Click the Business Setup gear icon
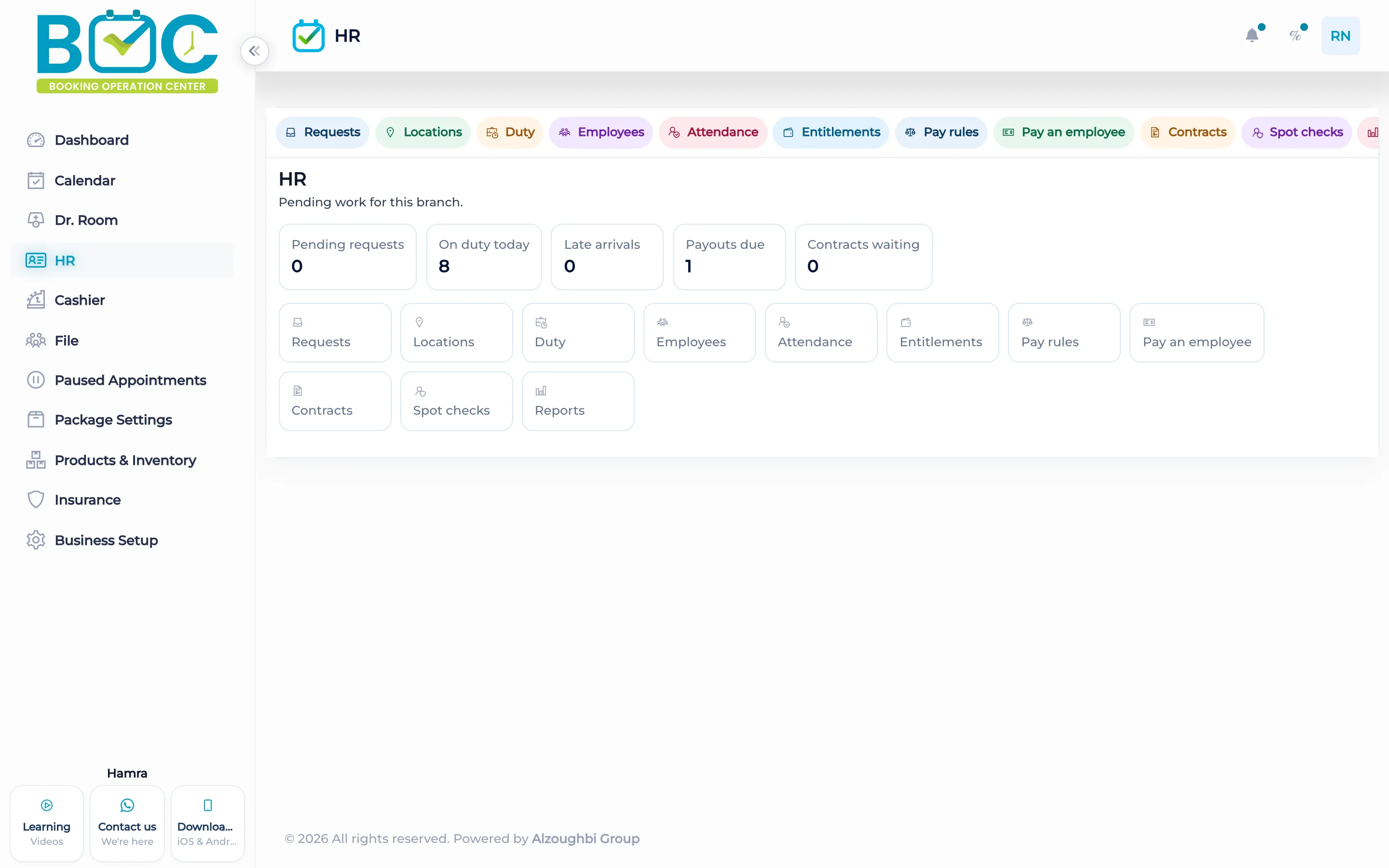Image resolution: width=1389 pixels, height=868 pixels. [x=36, y=540]
